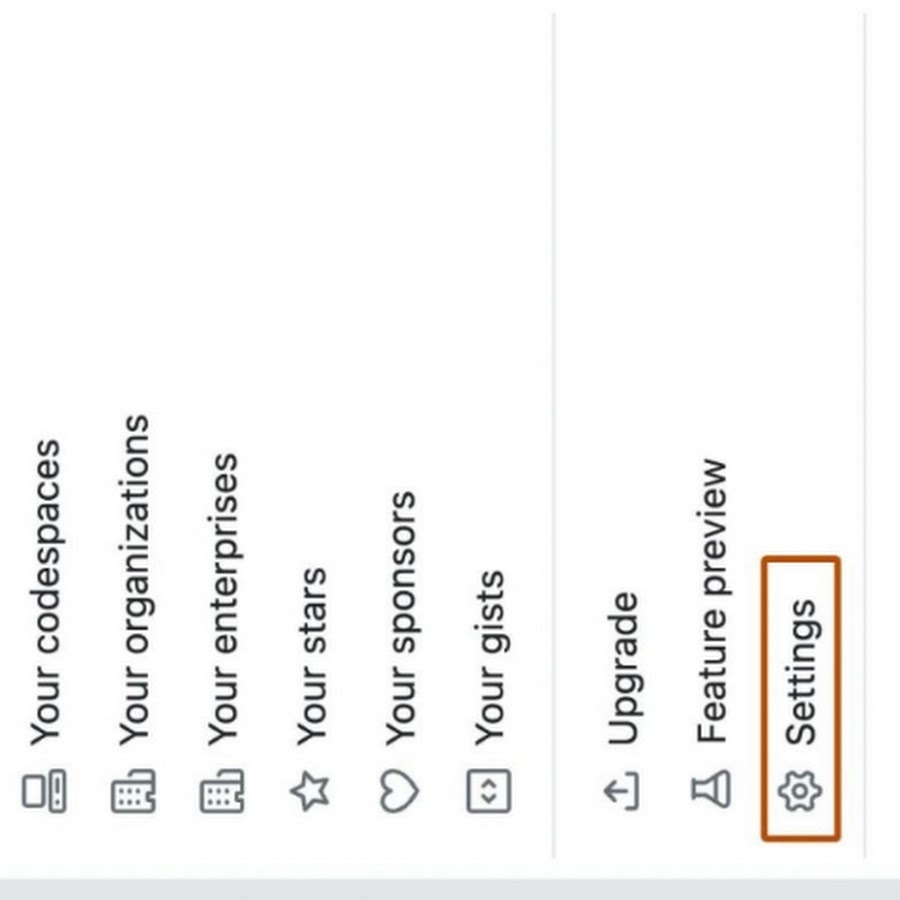The width and height of the screenshot is (900, 900).
Task: Click the Settings gear icon
Action: (x=800, y=792)
